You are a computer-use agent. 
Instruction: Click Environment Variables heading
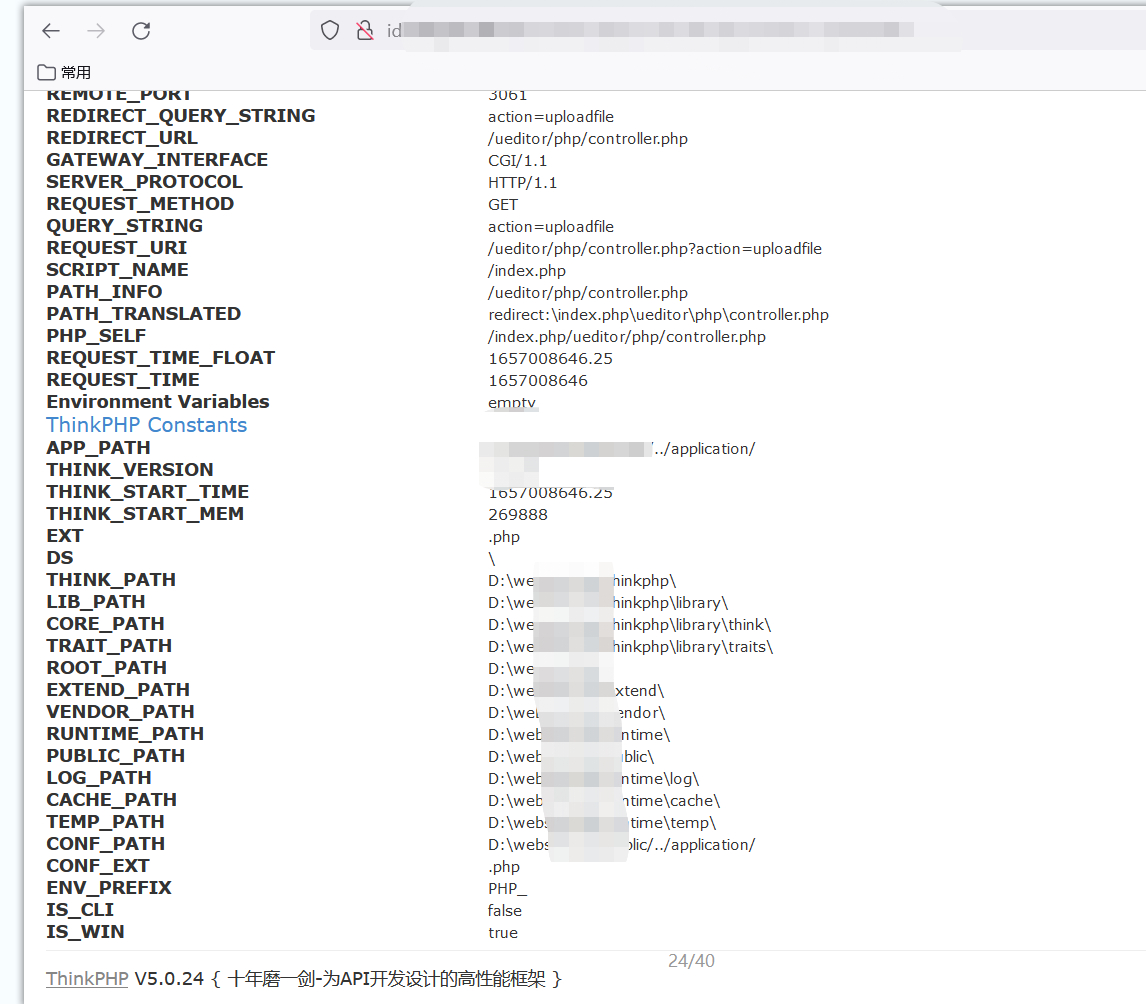[x=158, y=401]
